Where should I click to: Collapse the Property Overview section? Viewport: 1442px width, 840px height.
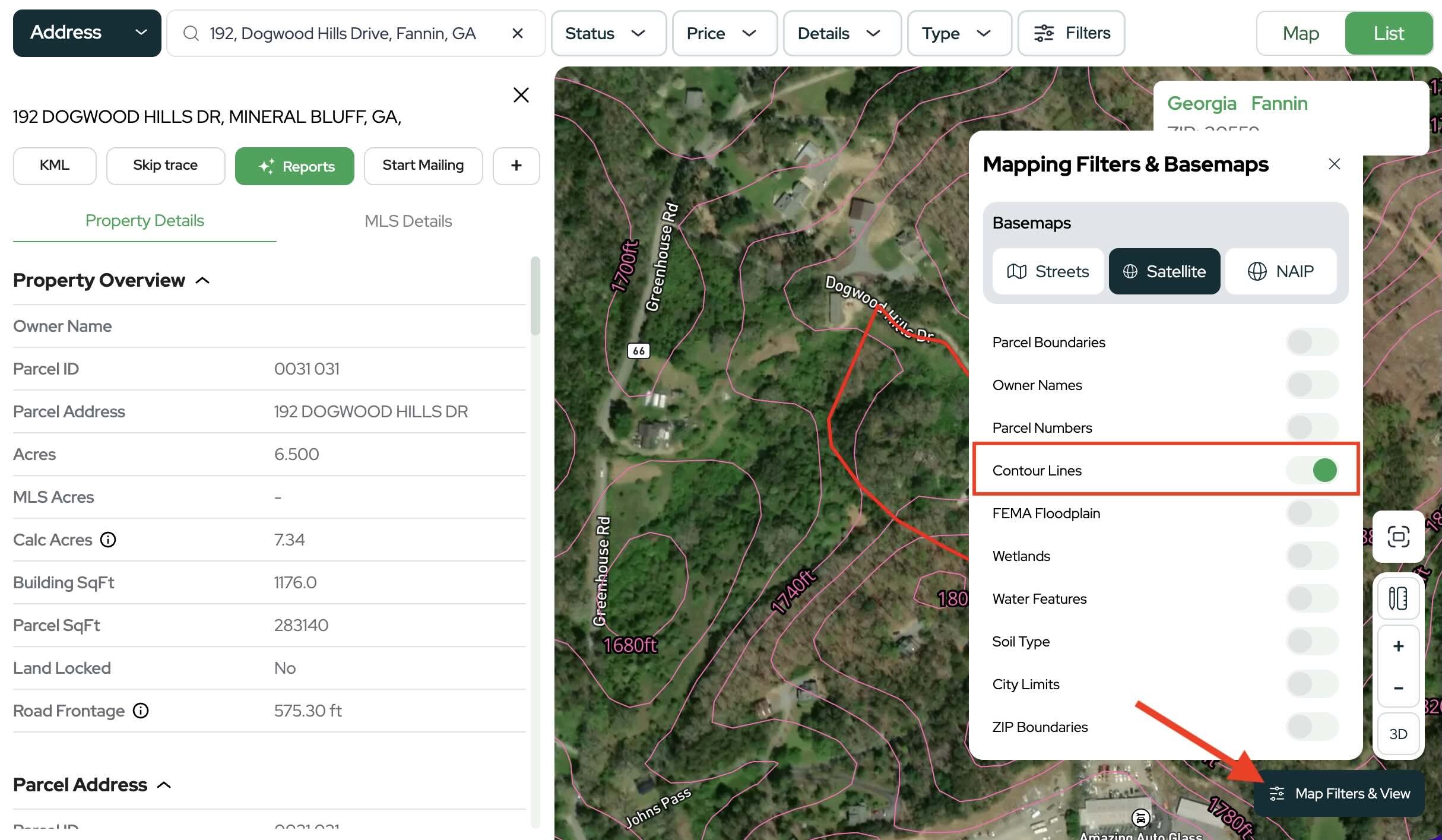point(202,280)
